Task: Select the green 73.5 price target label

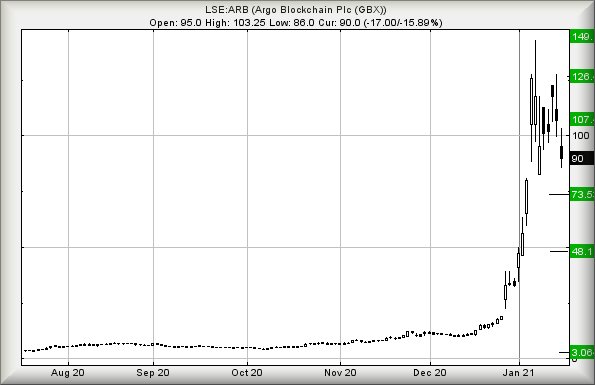Action: [582, 195]
